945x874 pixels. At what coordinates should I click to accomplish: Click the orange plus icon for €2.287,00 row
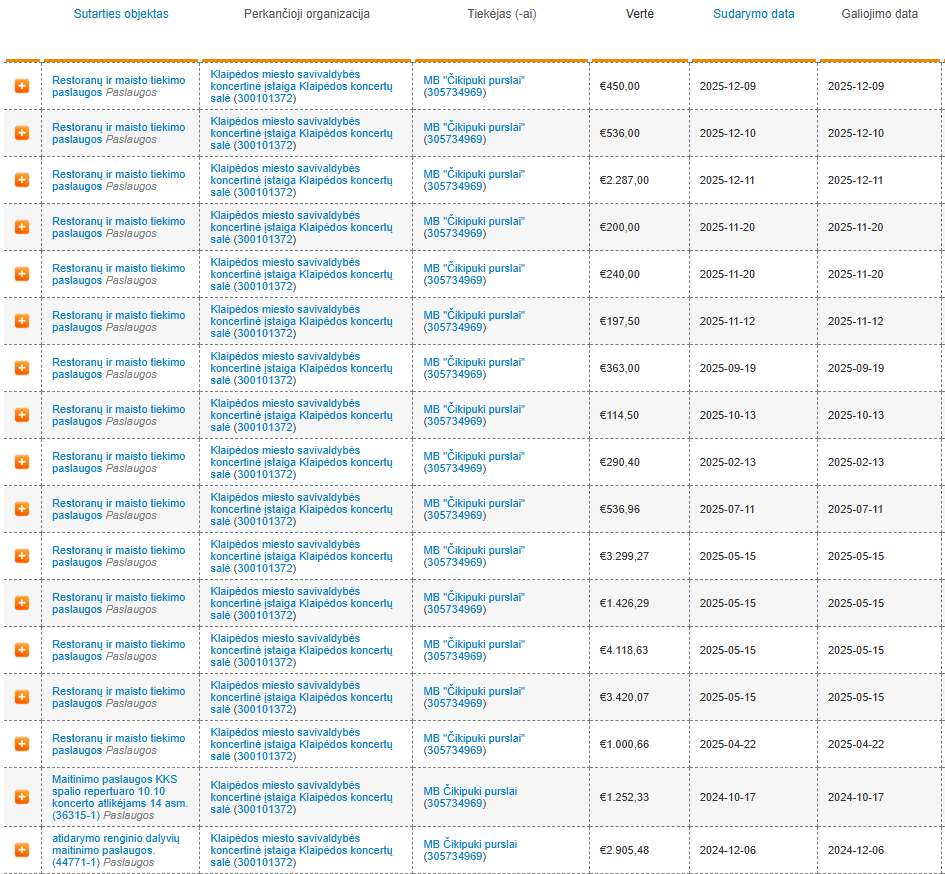coord(22,180)
